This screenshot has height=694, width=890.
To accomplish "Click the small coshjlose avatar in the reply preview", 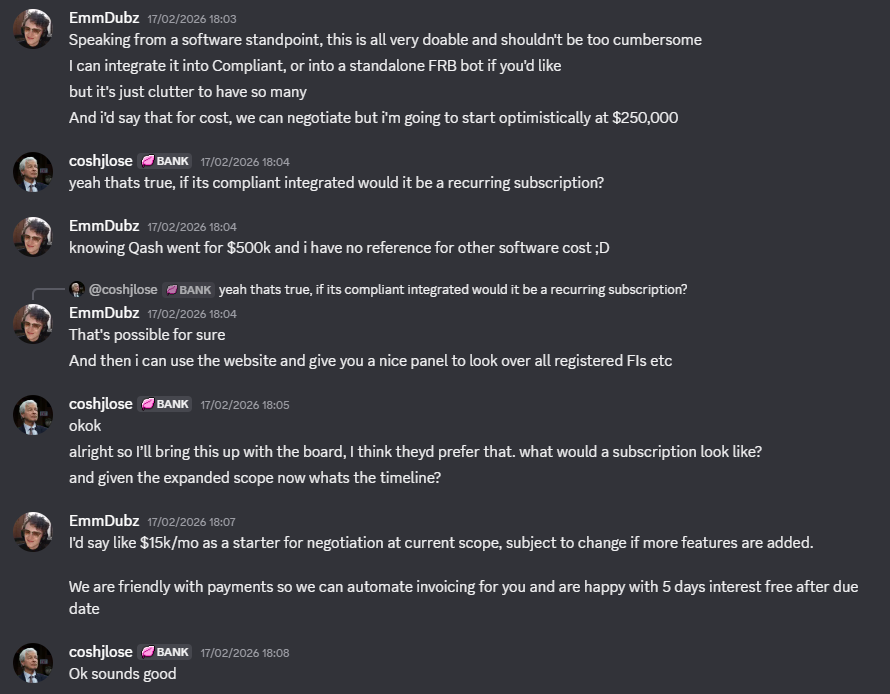I will point(76,290).
